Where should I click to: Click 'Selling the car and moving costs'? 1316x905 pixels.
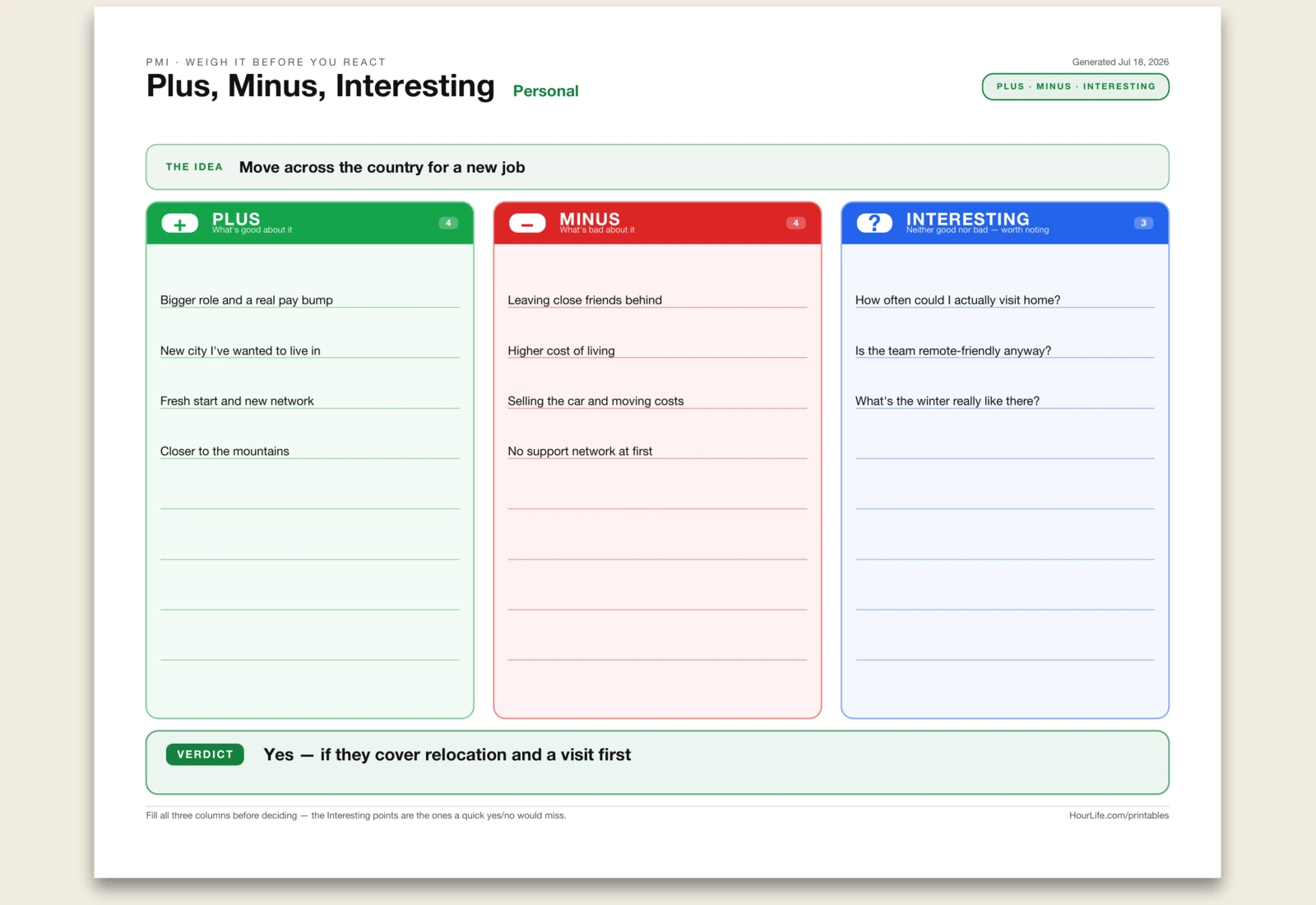click(595, 401)
